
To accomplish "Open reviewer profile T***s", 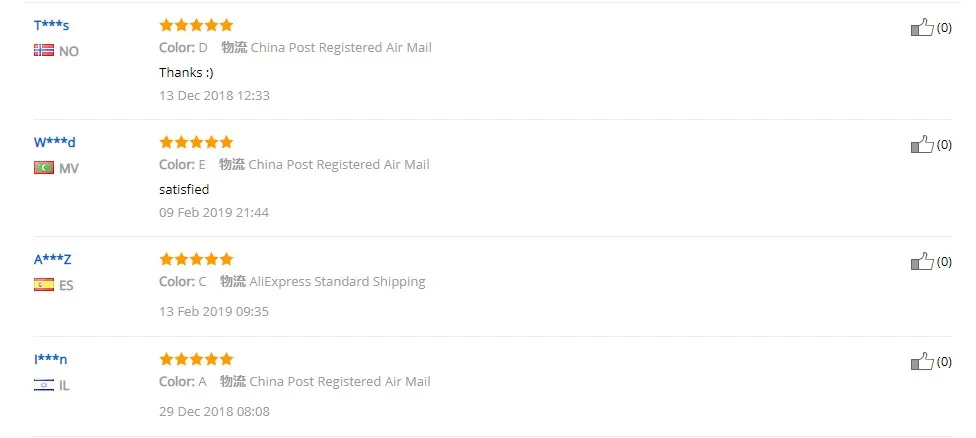I will coord(52,26).
